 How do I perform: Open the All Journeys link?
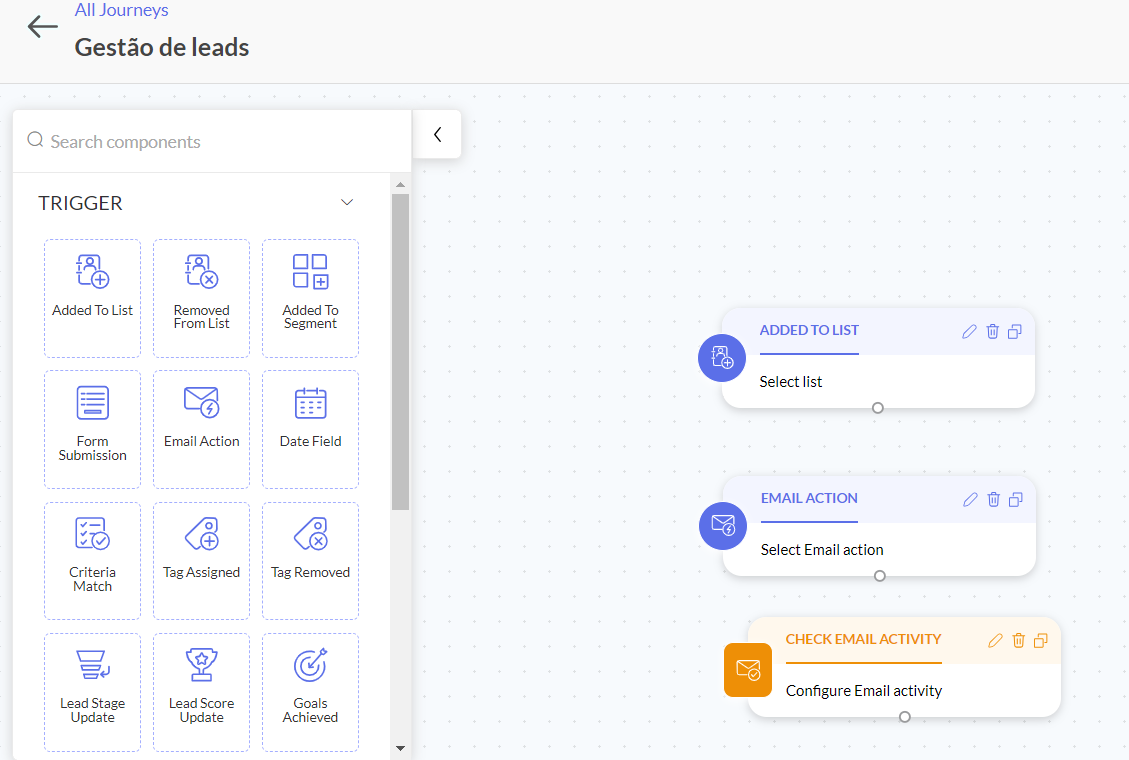tap(121, 11)
